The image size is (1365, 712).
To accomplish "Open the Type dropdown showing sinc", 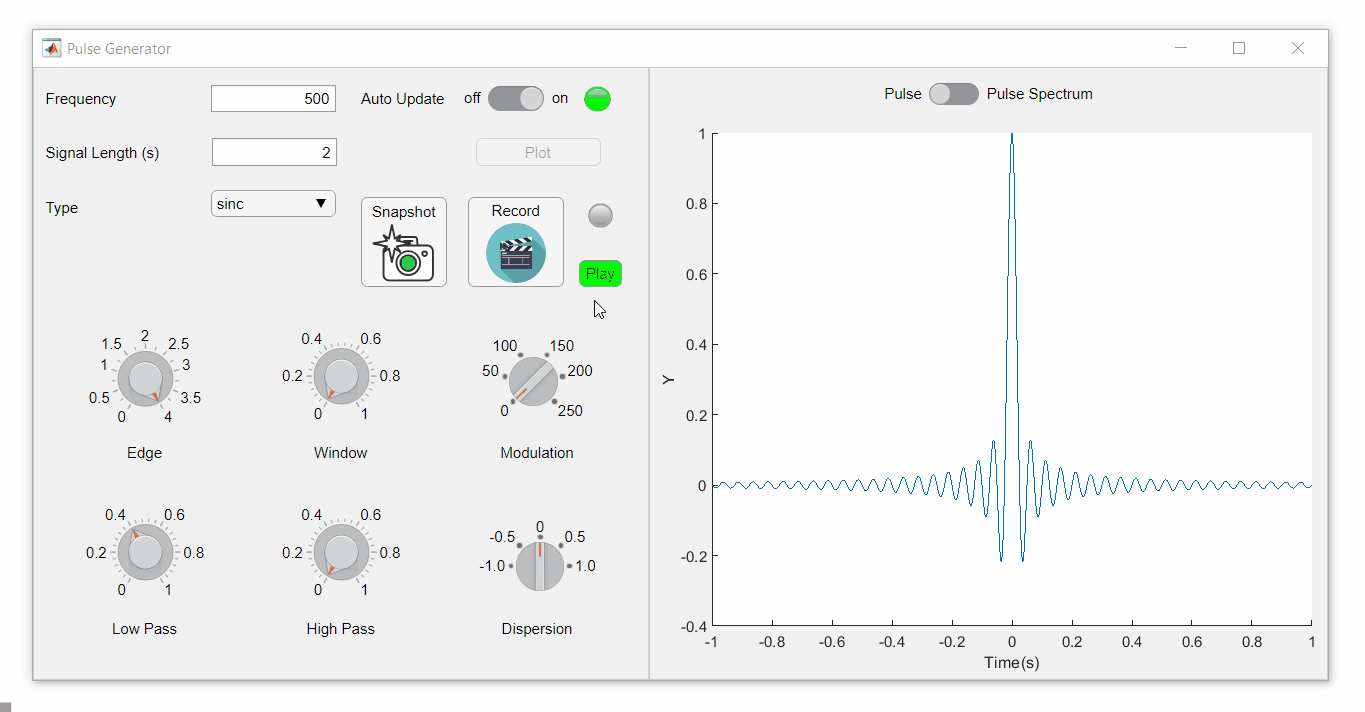I will (x=273, y=204).
